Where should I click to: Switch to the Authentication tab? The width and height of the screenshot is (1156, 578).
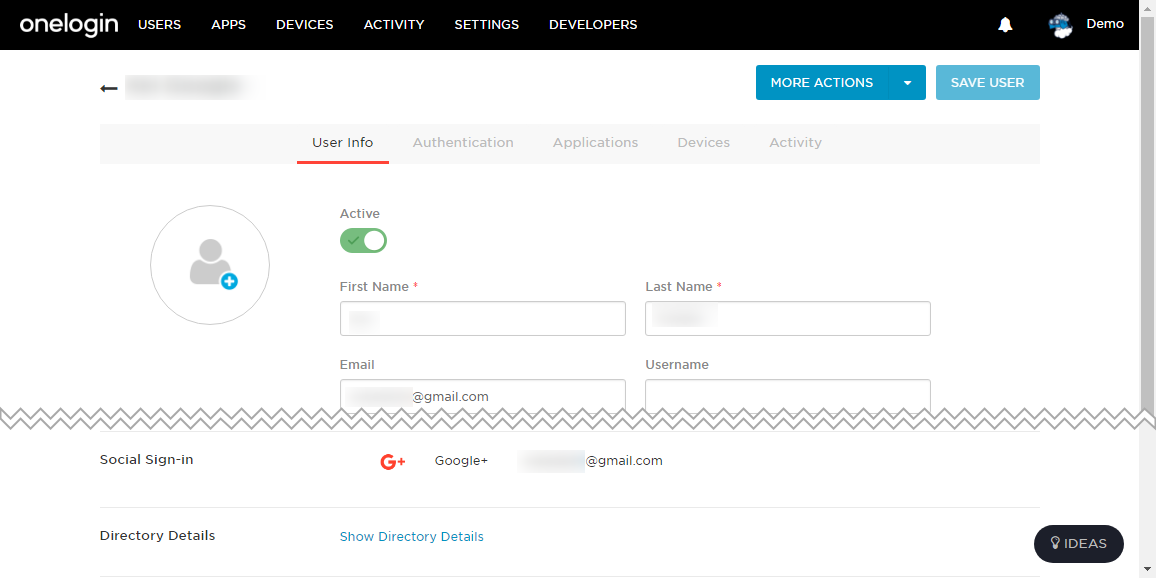[x=463, y=143]
